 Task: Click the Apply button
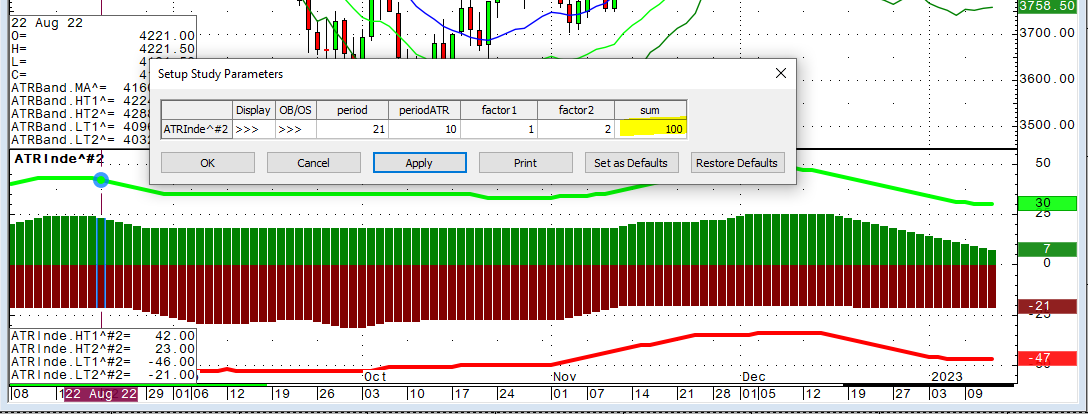pyautogui.click(x=420, y=163)
